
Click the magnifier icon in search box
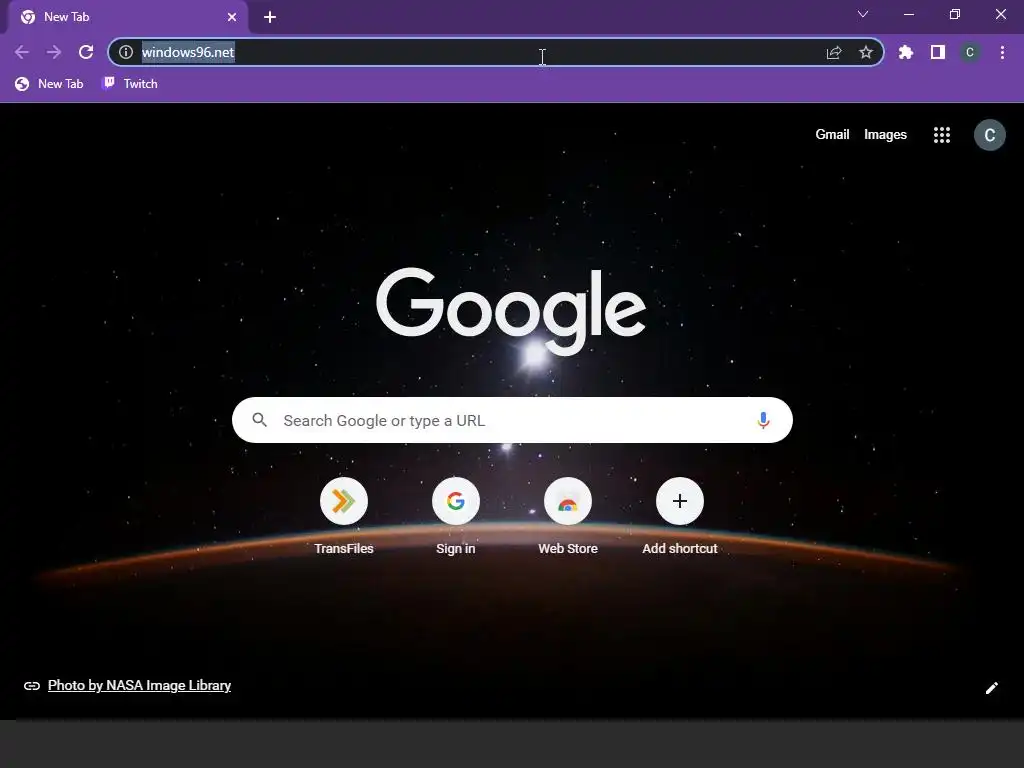pyautogui.click(x=259, y=420)
